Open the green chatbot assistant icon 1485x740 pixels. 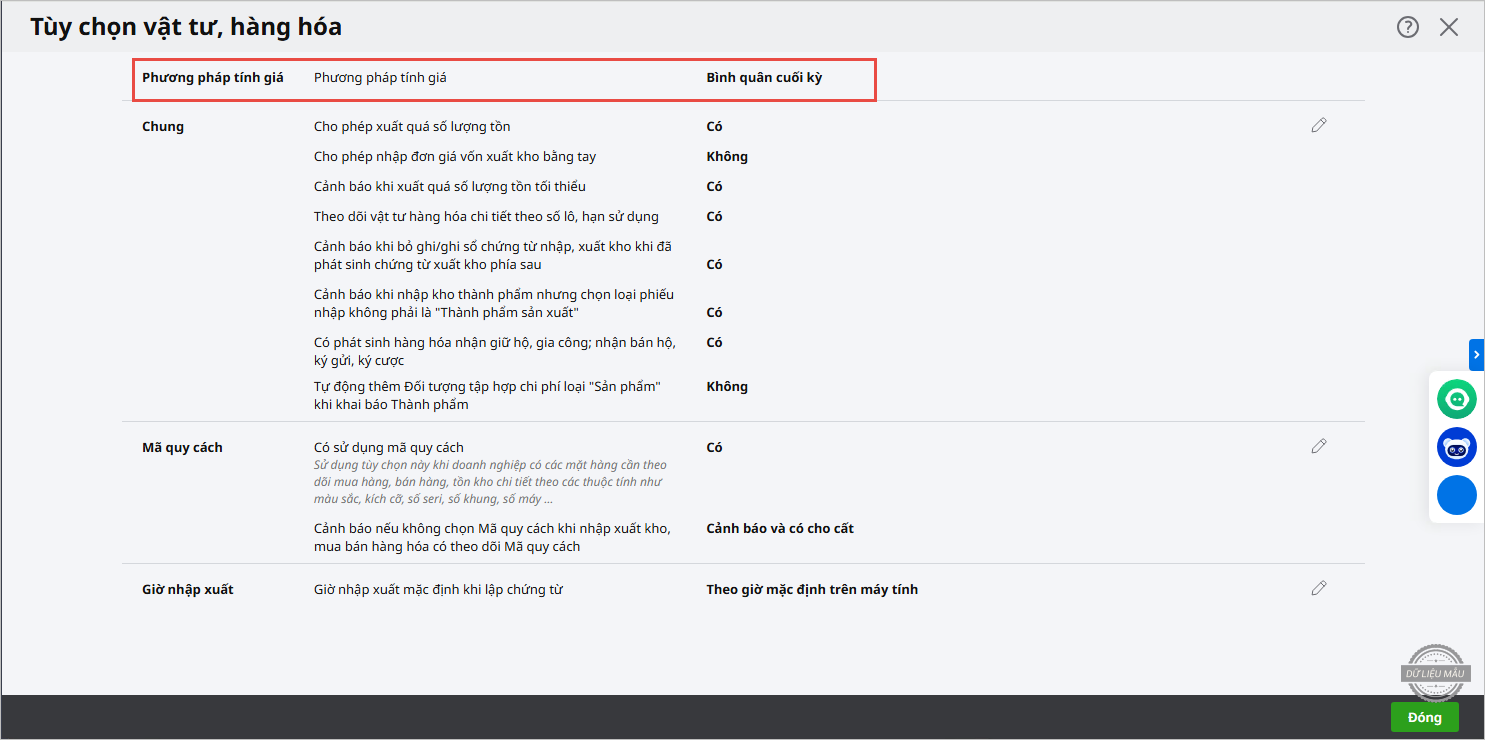pyautogui.click(x=1456, y=399)
